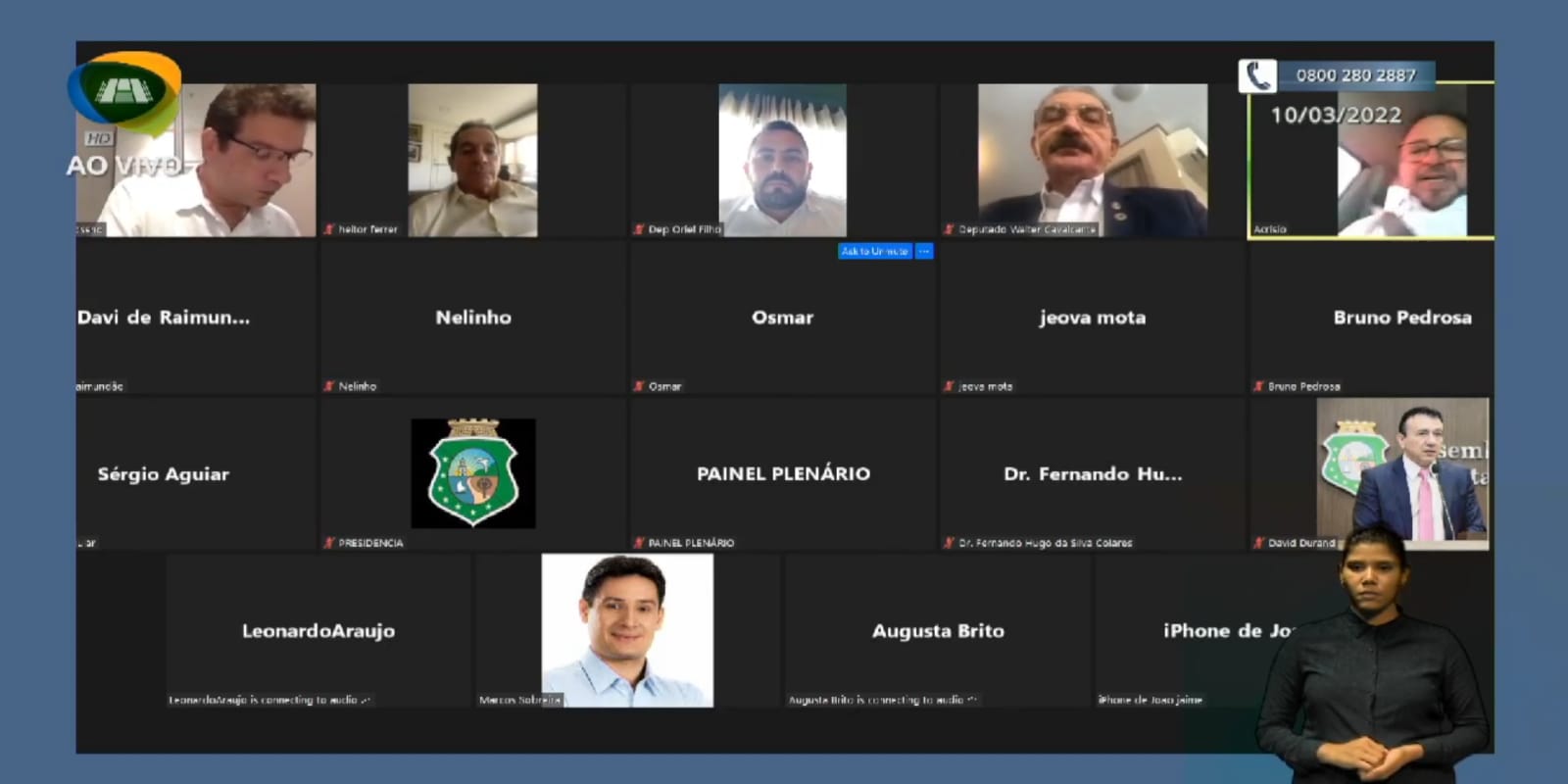Screen dimensions: 1568x784
Task: Click Bruno Pedrosa's muted microphone icon
Action: pyautogui.click(x=1258, y=386)
